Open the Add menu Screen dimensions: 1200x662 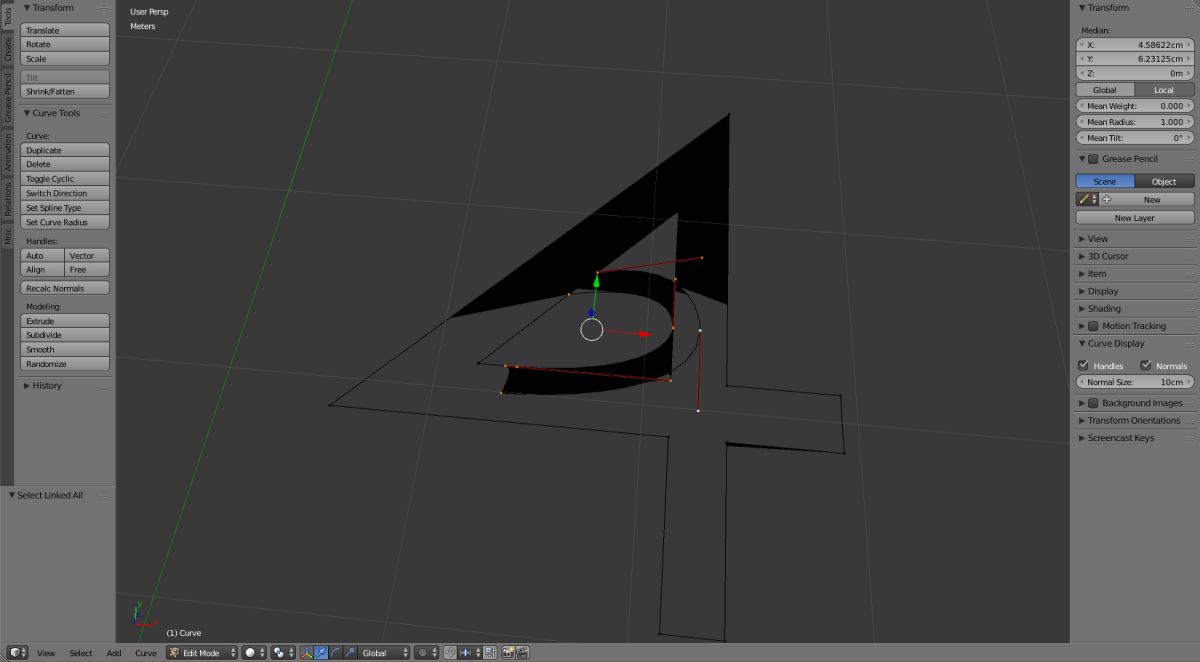click(x=114, y=653)
